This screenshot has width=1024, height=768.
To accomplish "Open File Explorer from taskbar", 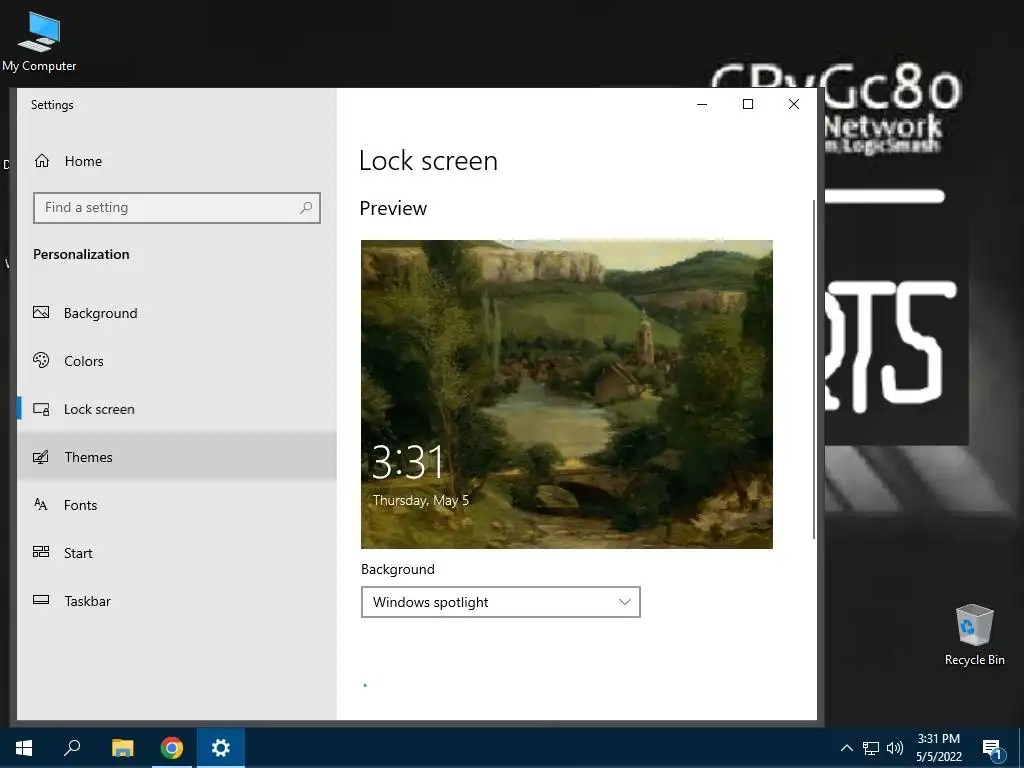I will click(x=122, y=748).
